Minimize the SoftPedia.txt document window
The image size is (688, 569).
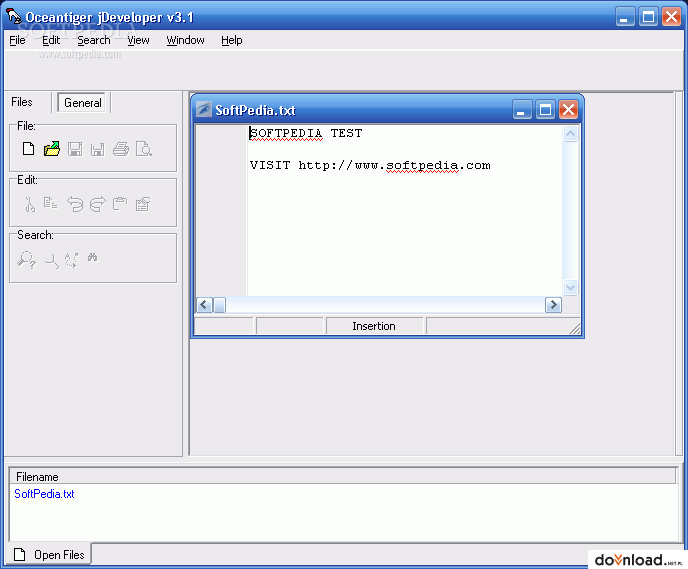522,110
